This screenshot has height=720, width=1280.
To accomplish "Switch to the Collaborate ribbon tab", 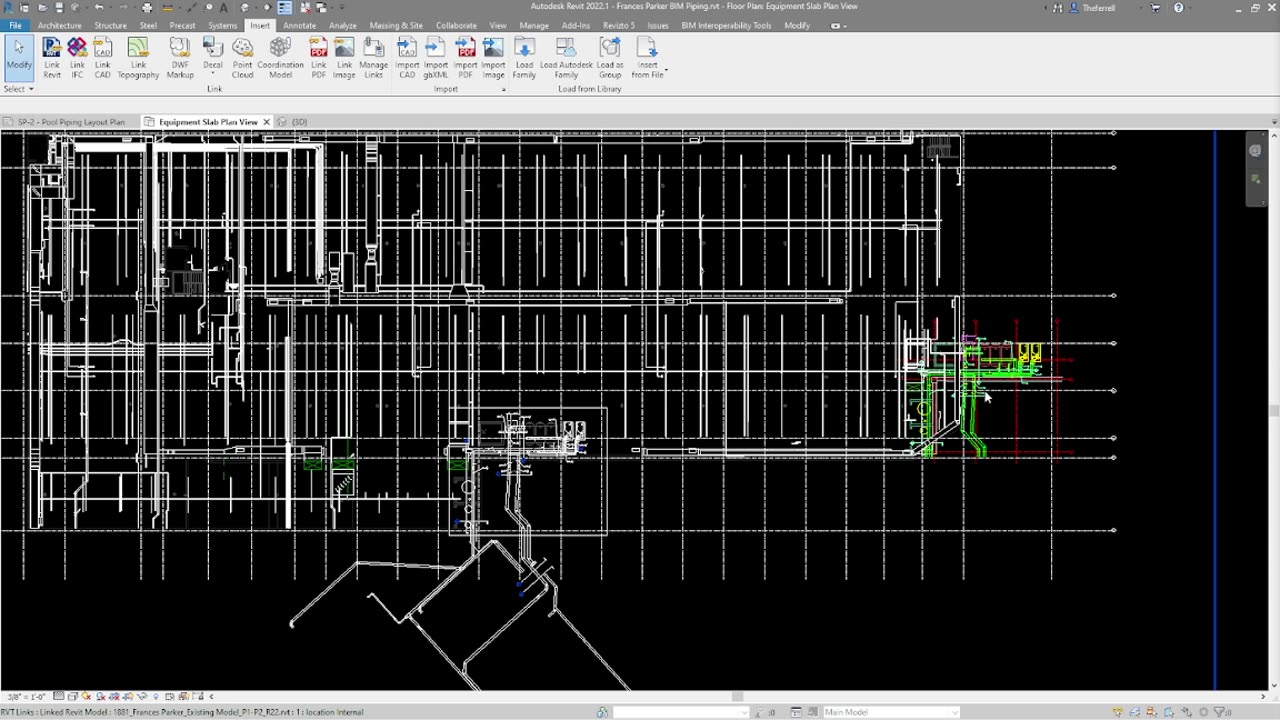I will click(x=456, y=25).
